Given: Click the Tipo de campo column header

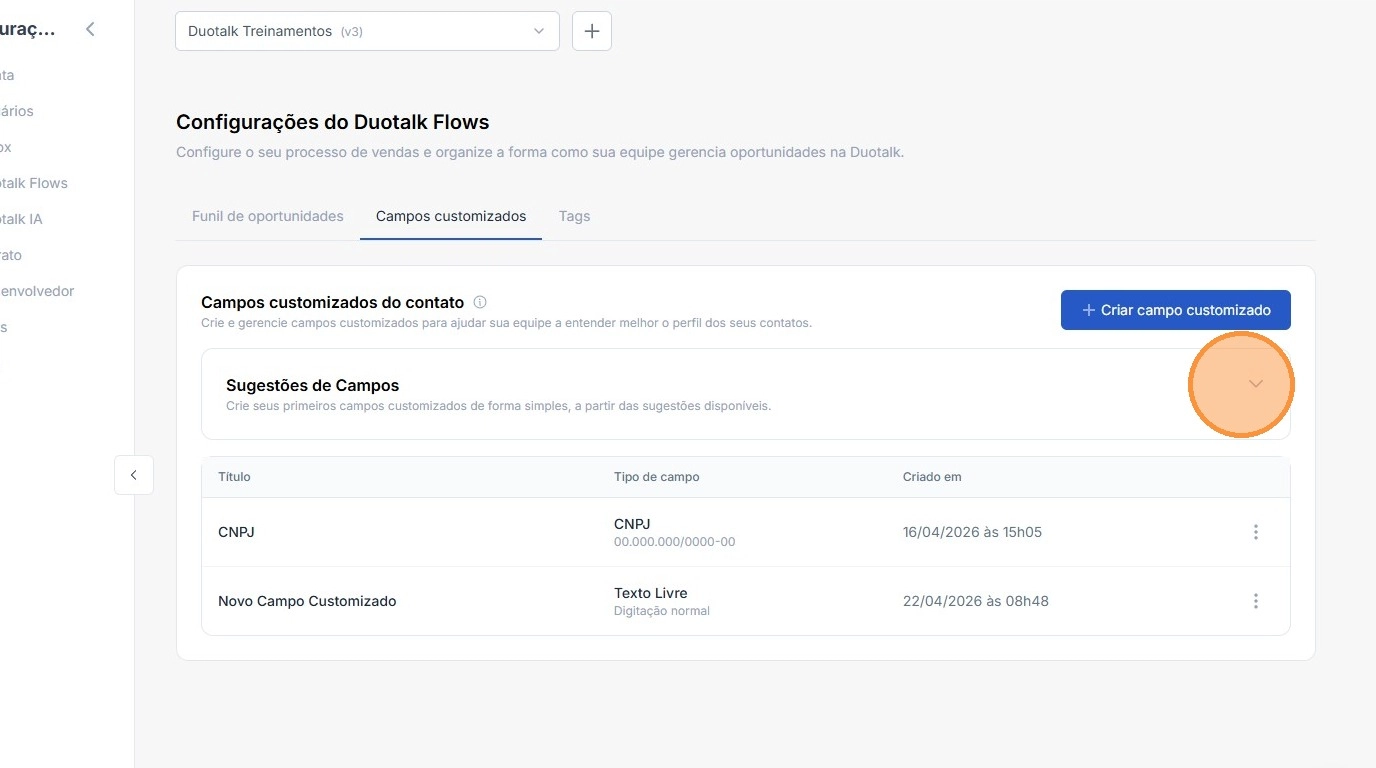Looking at the screenshot, I should 656,477.
